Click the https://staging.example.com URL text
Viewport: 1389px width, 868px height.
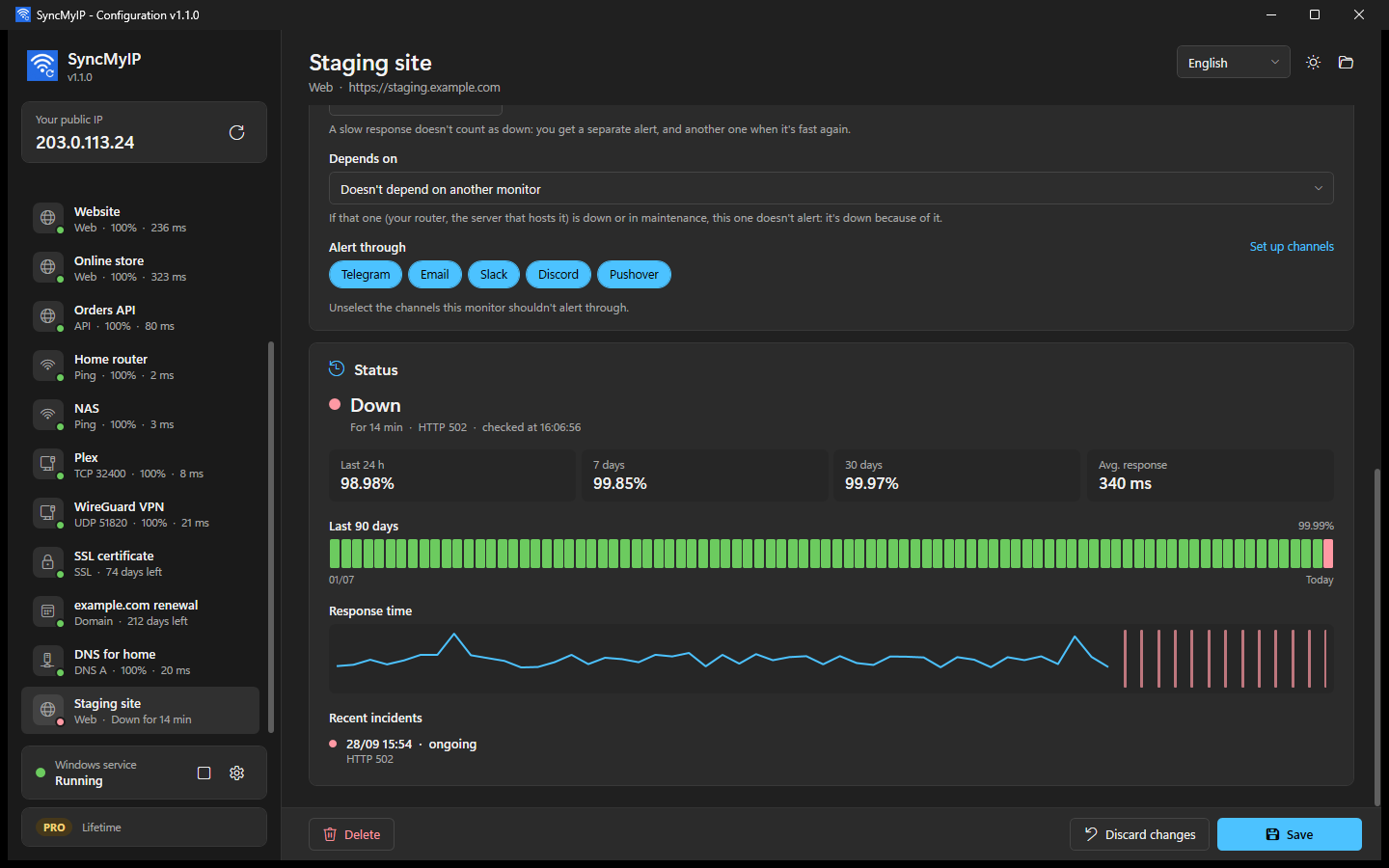coord(424,88)
